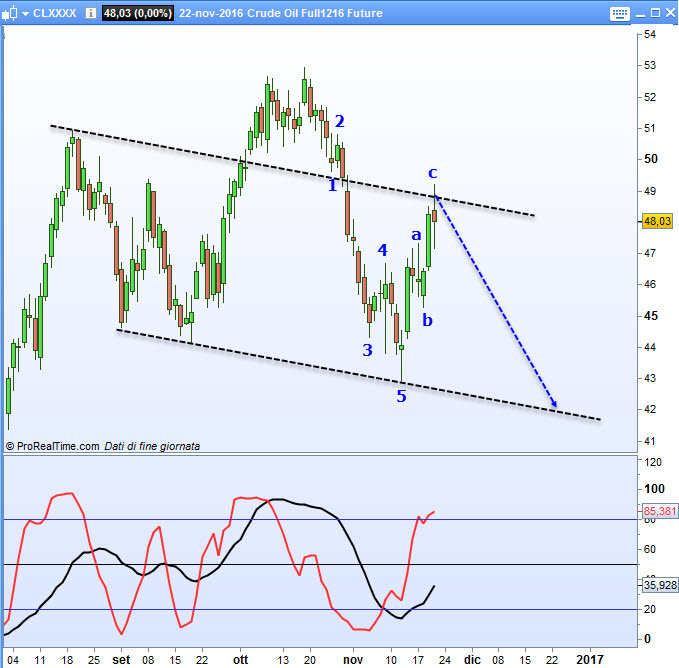Screen dimensions: 679x668
Task: Click the Crude Oil Full1216 Future title
Action: tap(315, 13)
